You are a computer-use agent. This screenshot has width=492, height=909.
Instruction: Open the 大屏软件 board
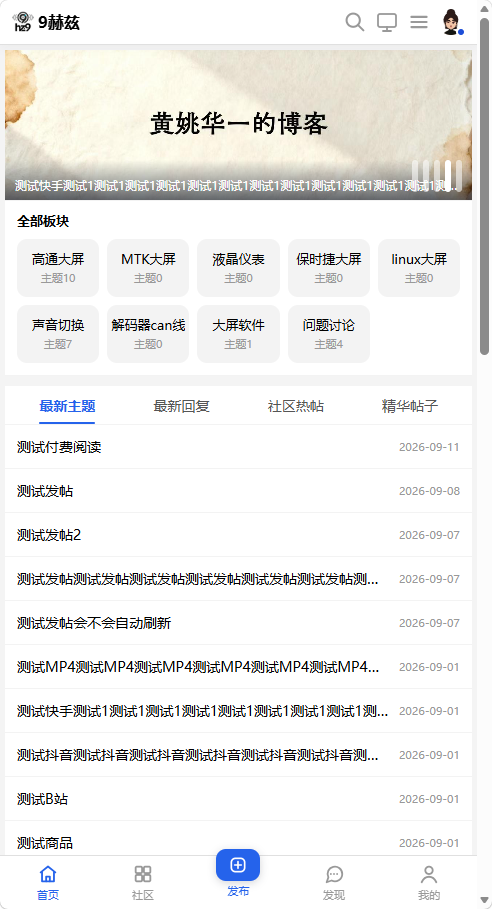[238, 334]
